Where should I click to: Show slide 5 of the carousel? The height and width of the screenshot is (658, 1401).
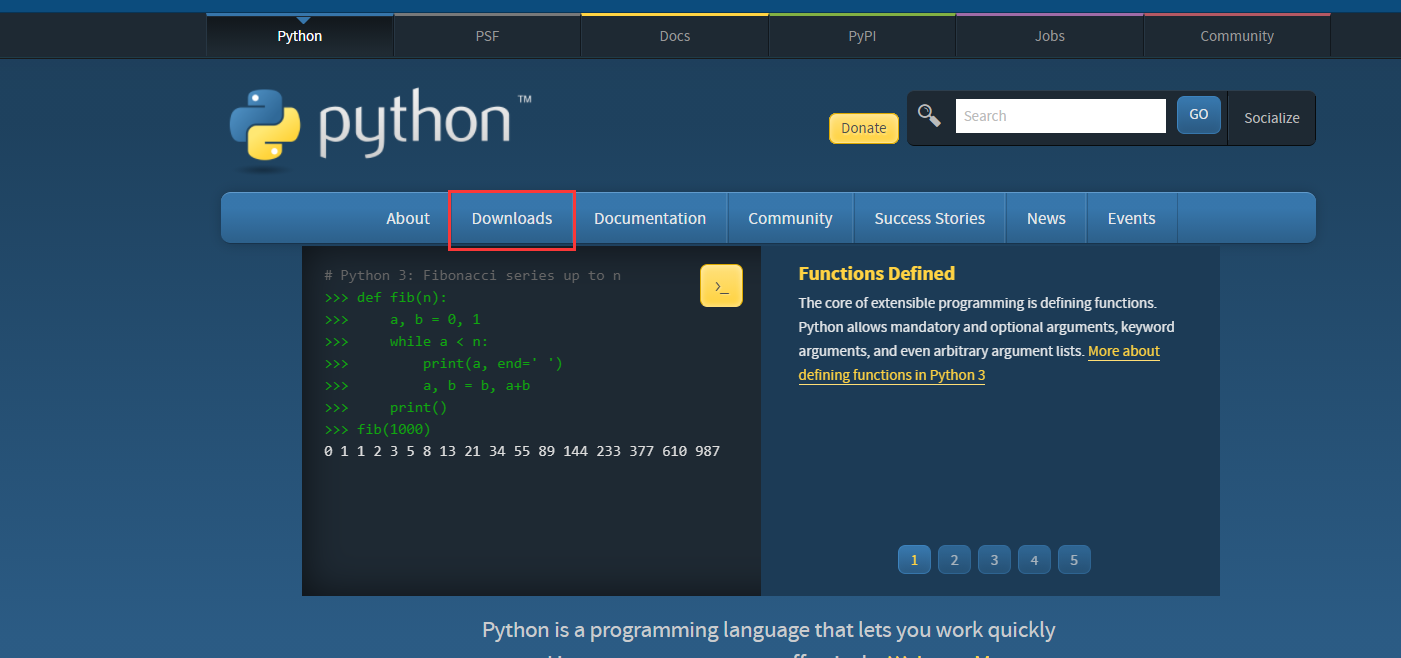pos(1074,560)
